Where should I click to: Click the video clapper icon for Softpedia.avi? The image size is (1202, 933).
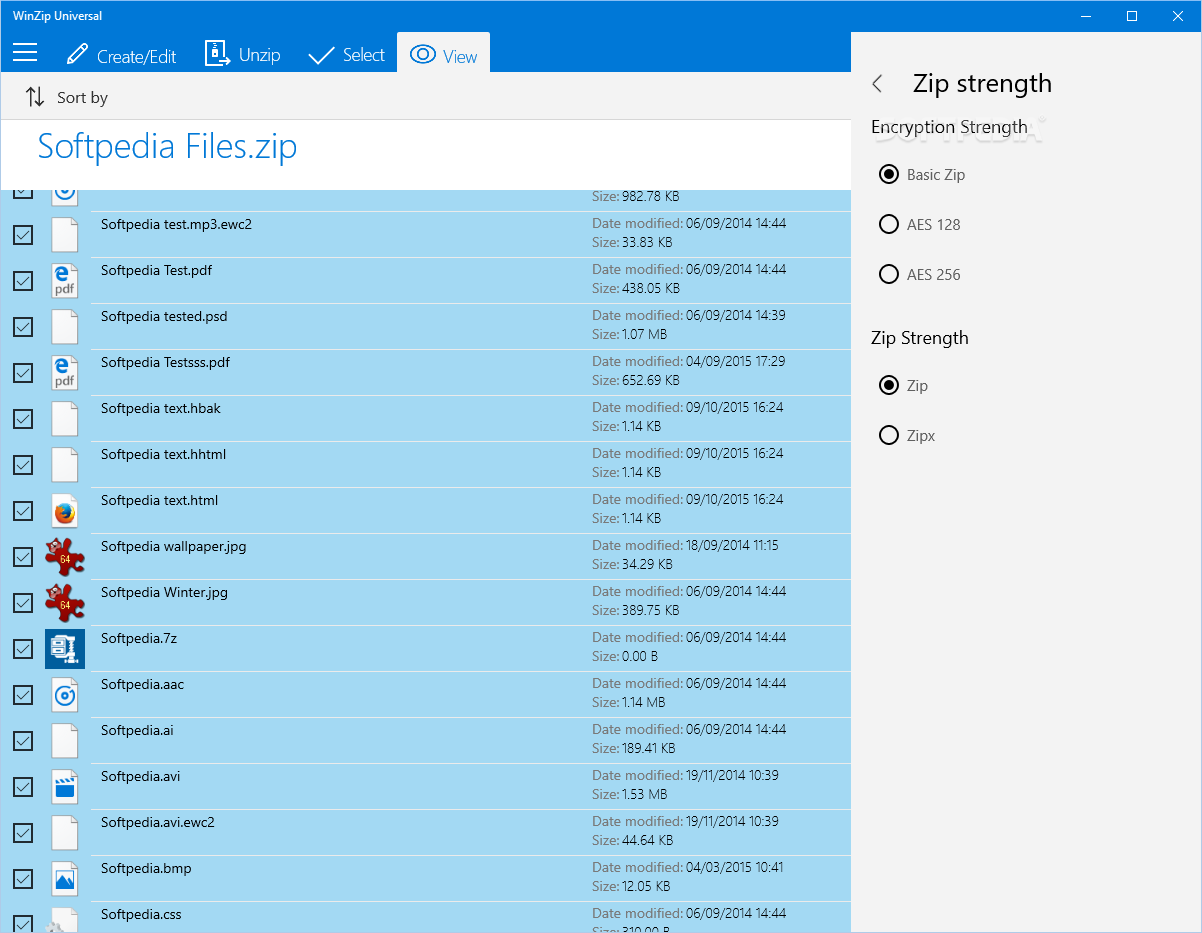pos(65,787)
